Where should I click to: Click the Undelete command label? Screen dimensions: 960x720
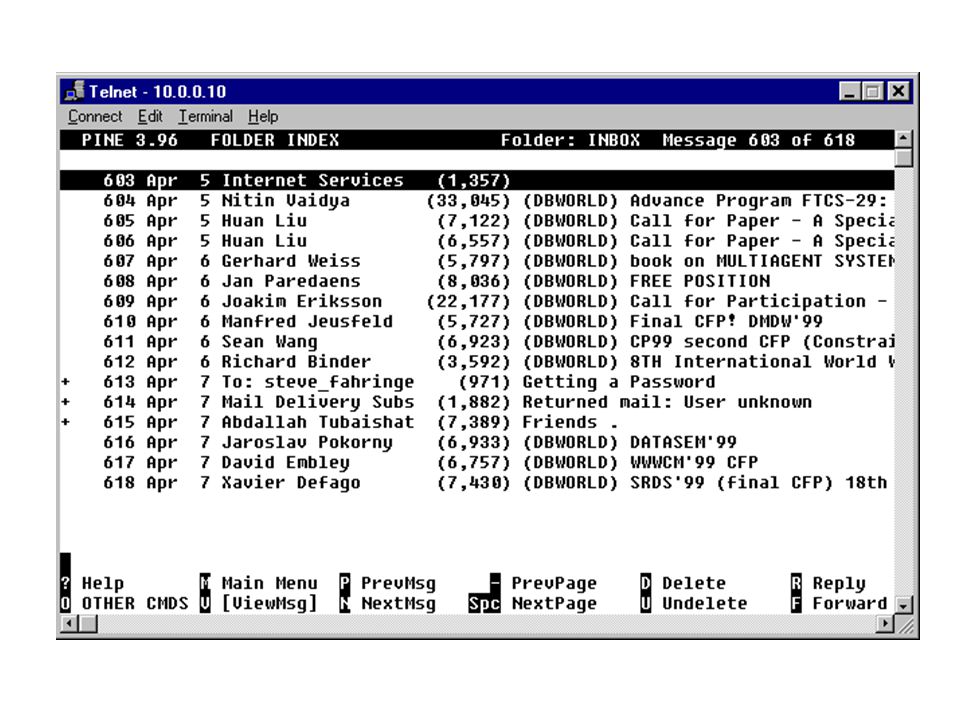tap(705, 604)
